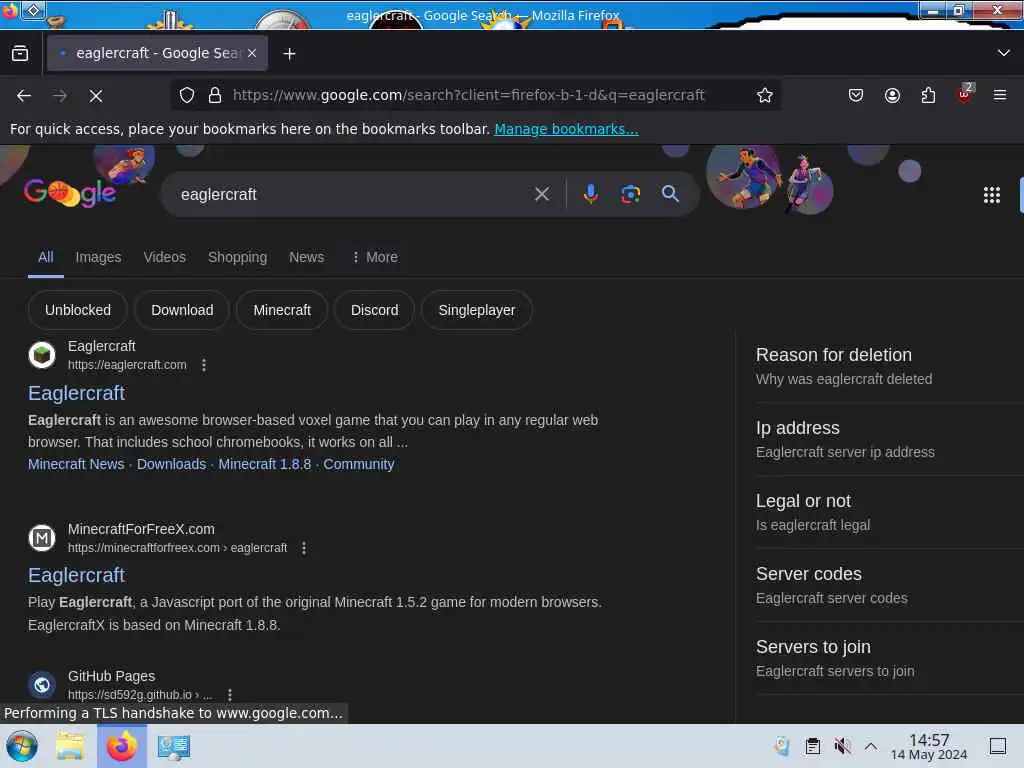View site security padlock info
The width and height of the screenshot is (1024, 768).
pos(215,95)
